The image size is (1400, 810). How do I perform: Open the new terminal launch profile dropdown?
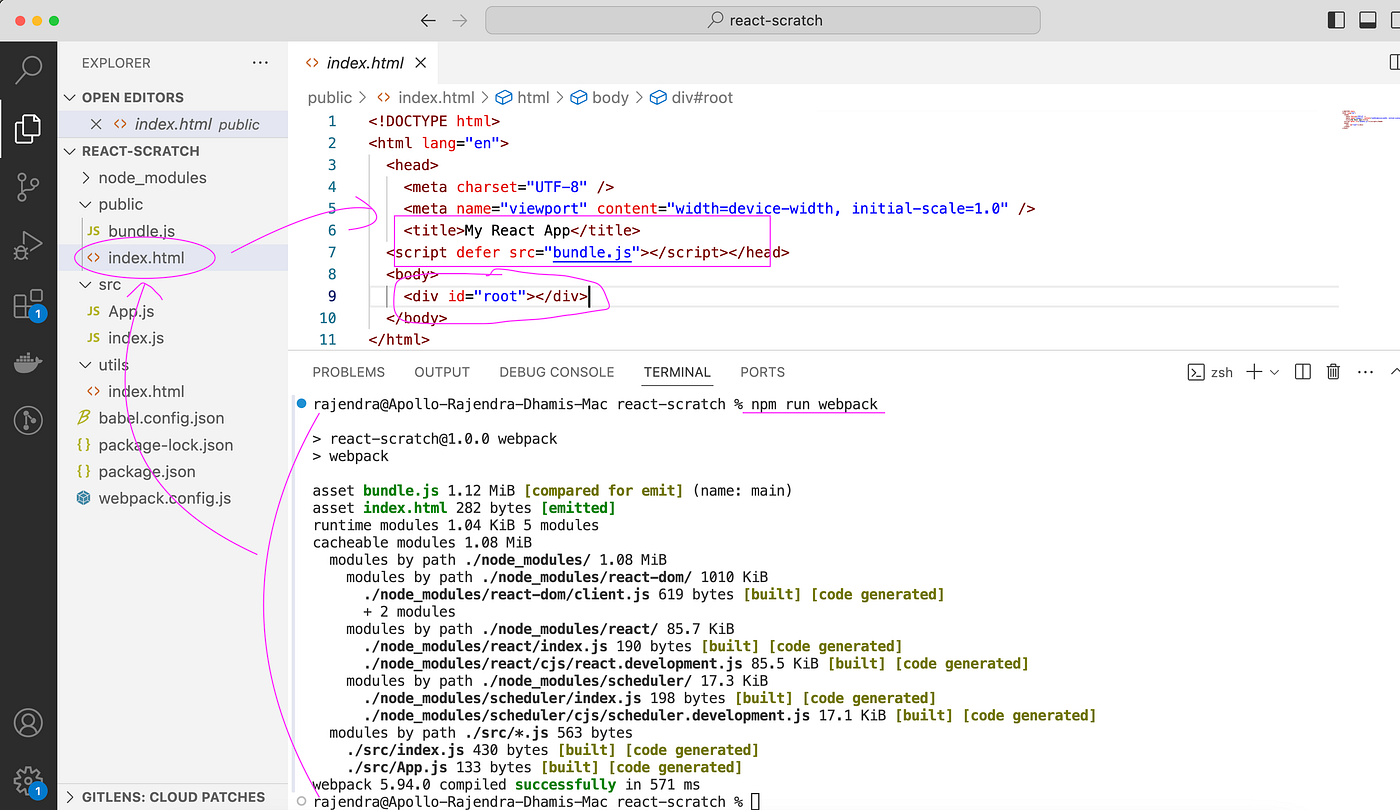1275,372
